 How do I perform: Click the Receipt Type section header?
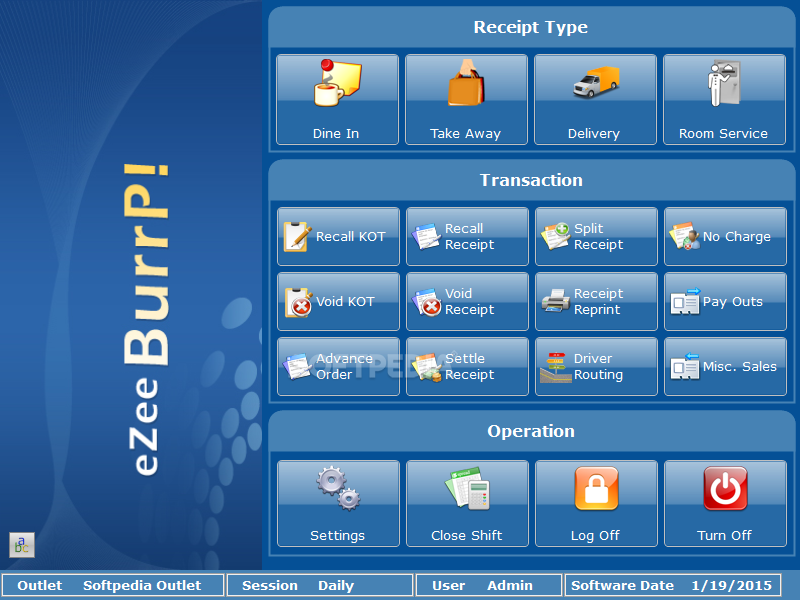click(531, 27)
